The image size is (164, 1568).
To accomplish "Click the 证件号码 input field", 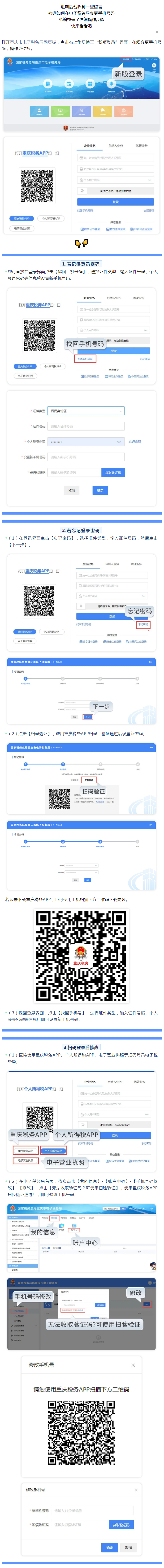I will (86, 426).
